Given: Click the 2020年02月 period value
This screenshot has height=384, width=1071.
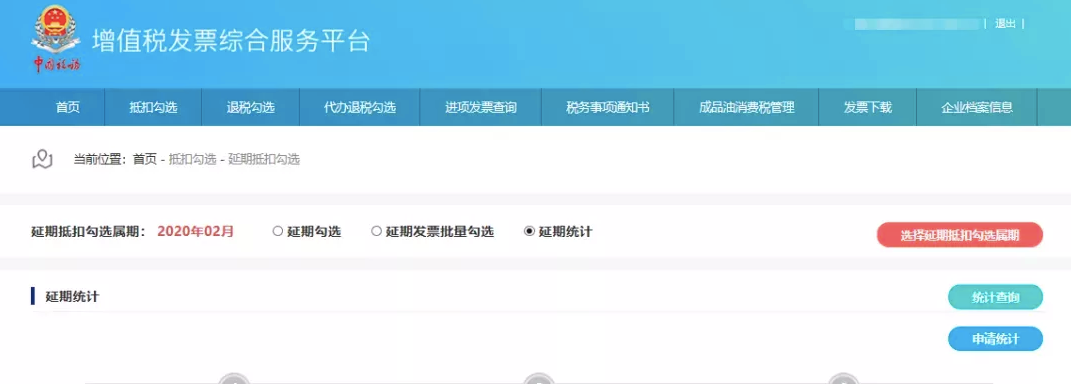Looking at the screenshot, I should 195,232.
